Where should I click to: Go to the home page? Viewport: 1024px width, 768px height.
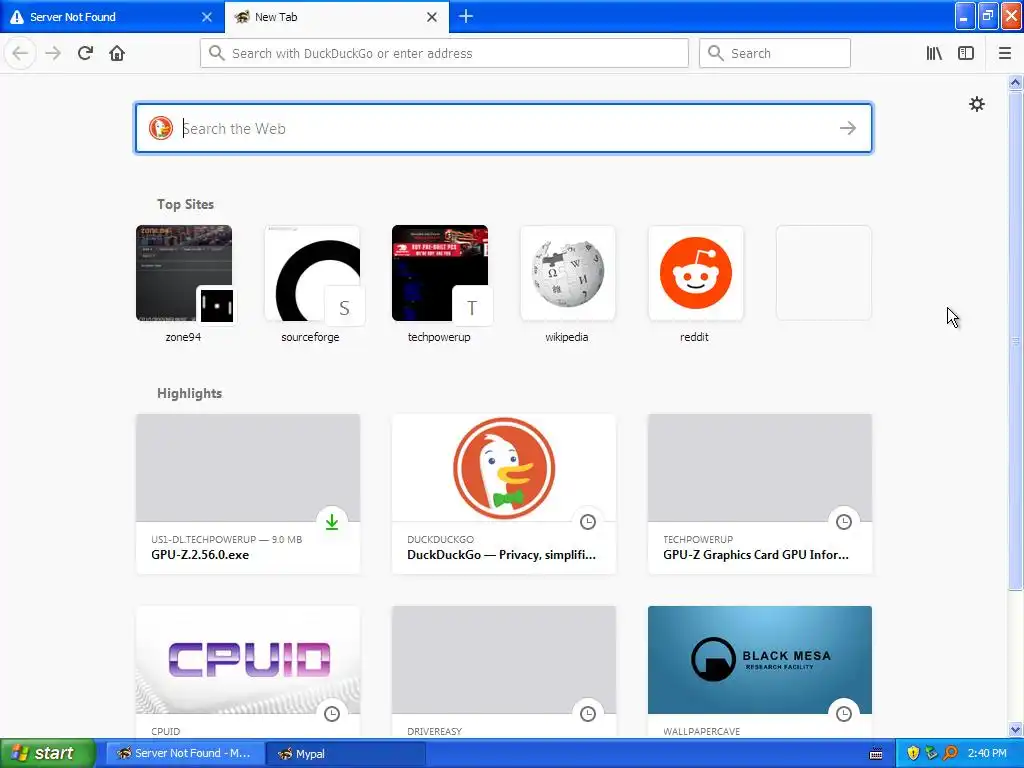(117, 53)
